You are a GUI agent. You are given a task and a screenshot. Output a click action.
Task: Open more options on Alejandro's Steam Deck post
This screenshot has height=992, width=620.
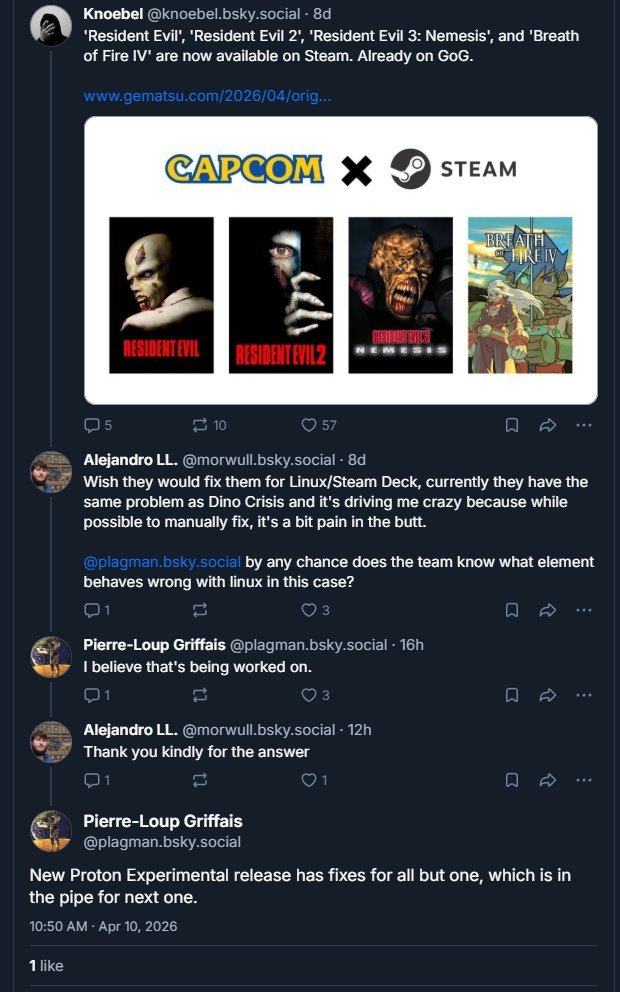coord(584,609)
